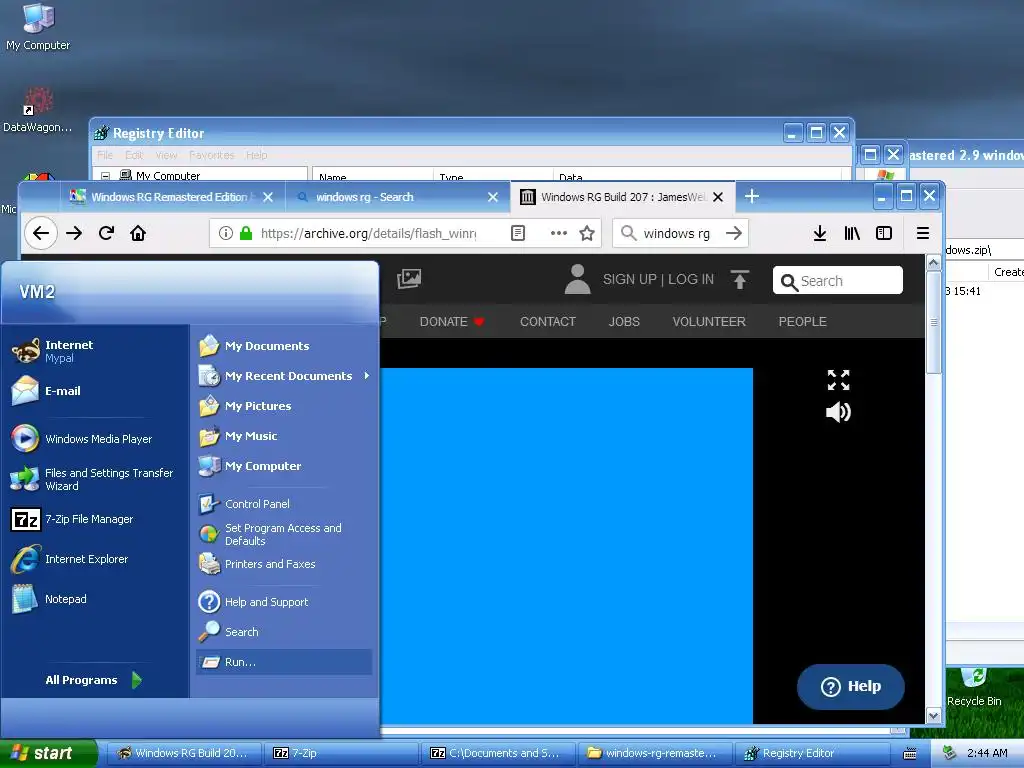Close the windows rg - Search tab

pyautogui.click(x=493, y=197)
